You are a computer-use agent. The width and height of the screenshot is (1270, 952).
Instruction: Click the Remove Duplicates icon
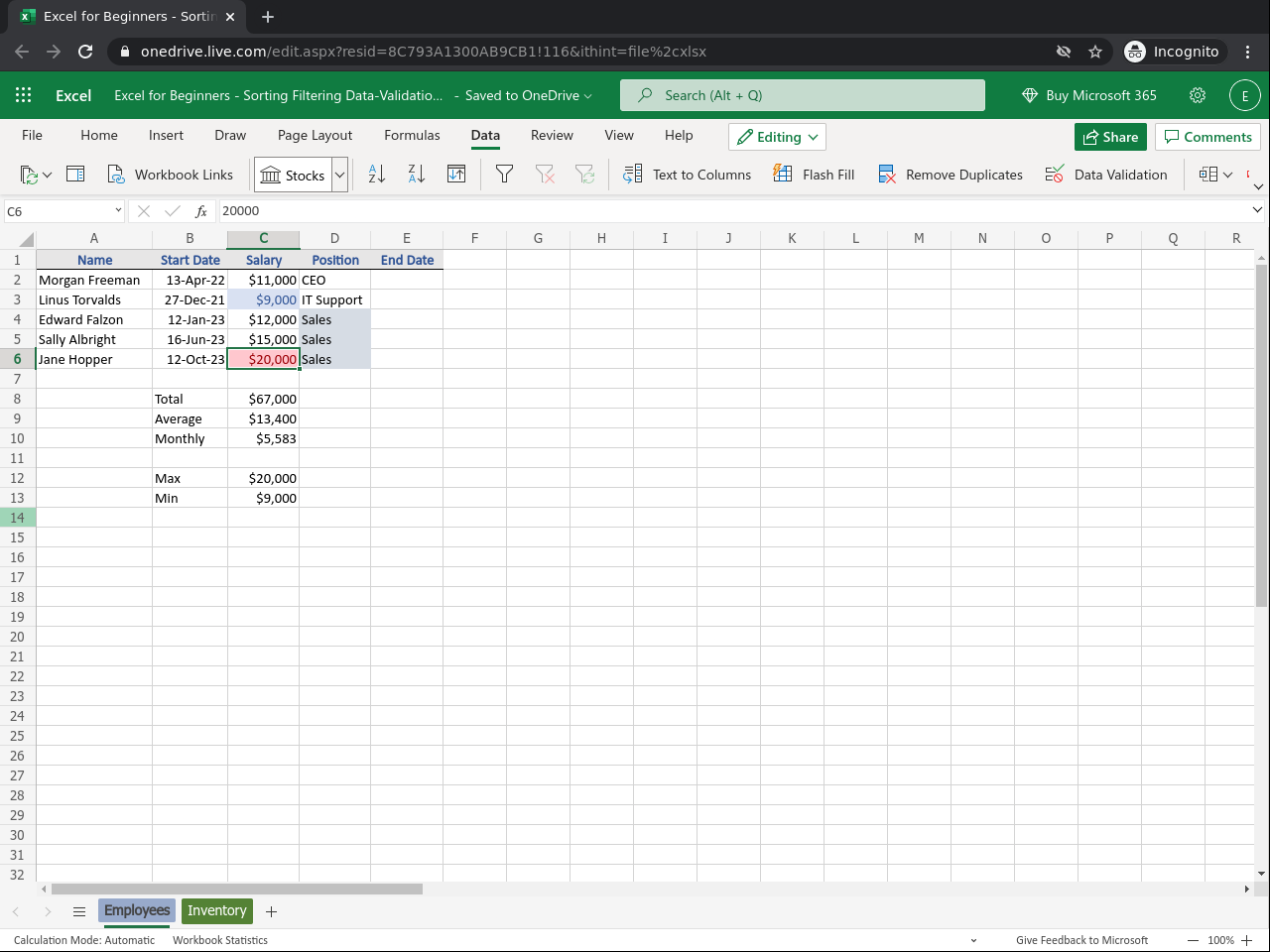(887, 175)
